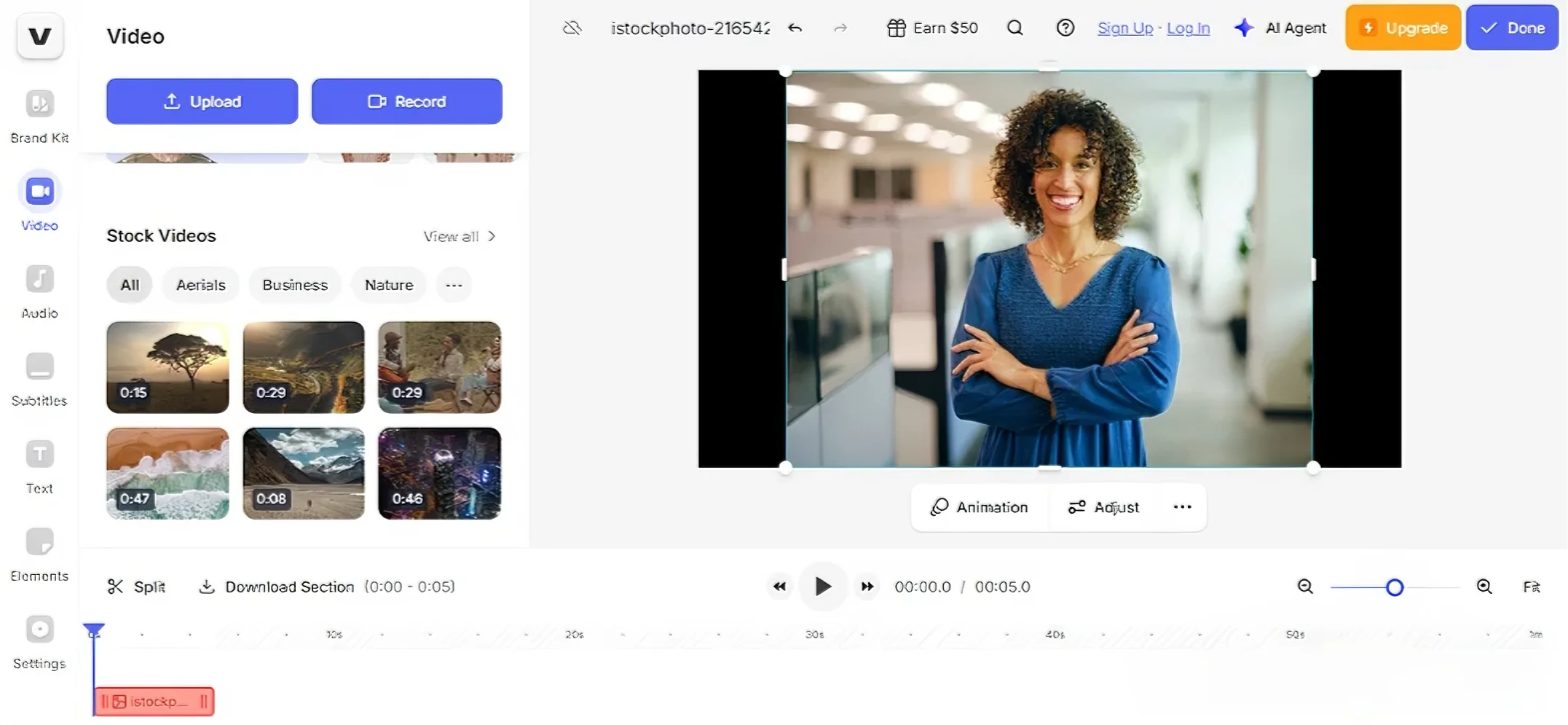Viewport: 1568px width, 725px height.
Task: Select the 0:47 beach stock video
Action: pyautogui.click(x=167, y=473)
